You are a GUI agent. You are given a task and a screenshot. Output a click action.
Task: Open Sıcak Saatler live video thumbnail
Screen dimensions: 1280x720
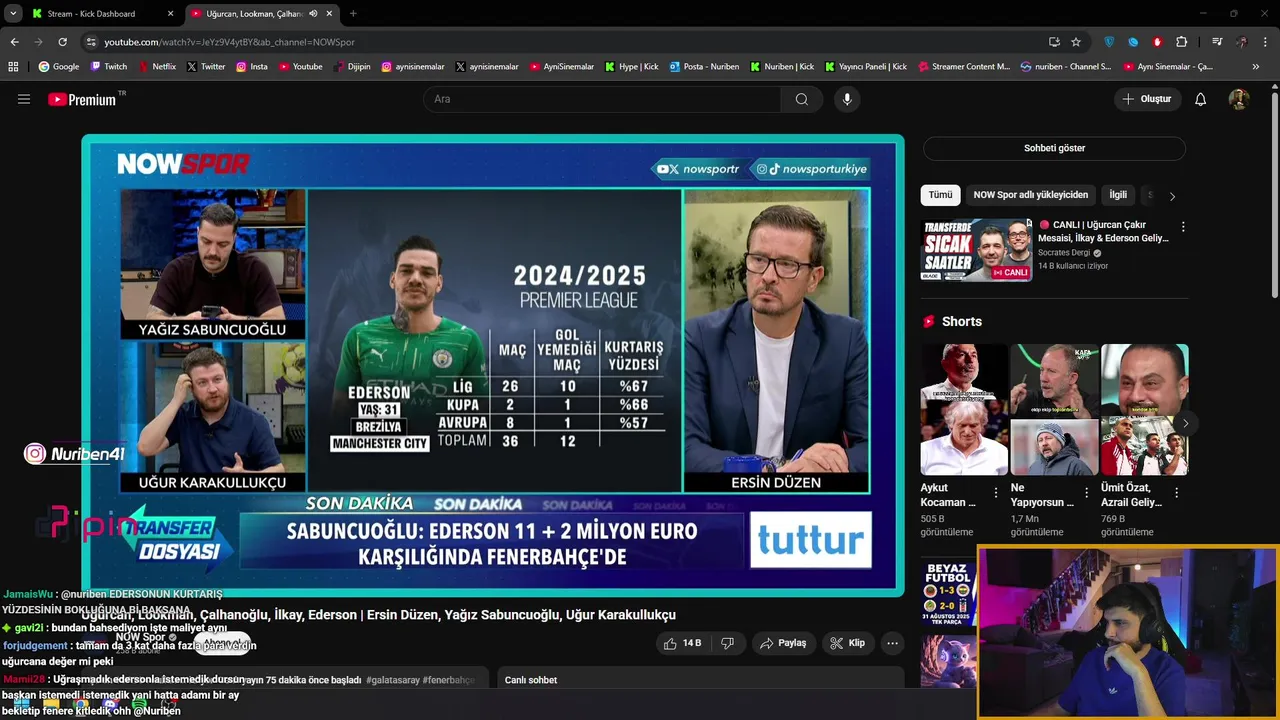click(976, 250)
